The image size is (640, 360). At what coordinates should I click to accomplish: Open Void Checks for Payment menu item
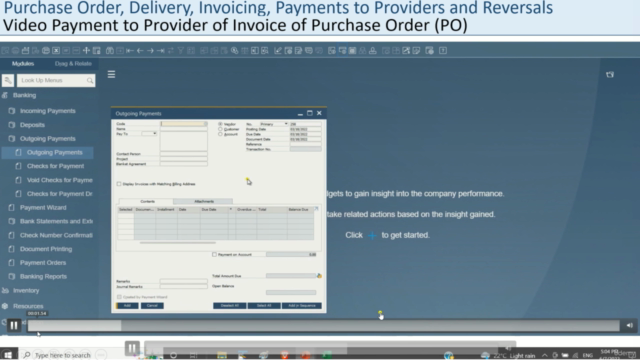(60, 180)
